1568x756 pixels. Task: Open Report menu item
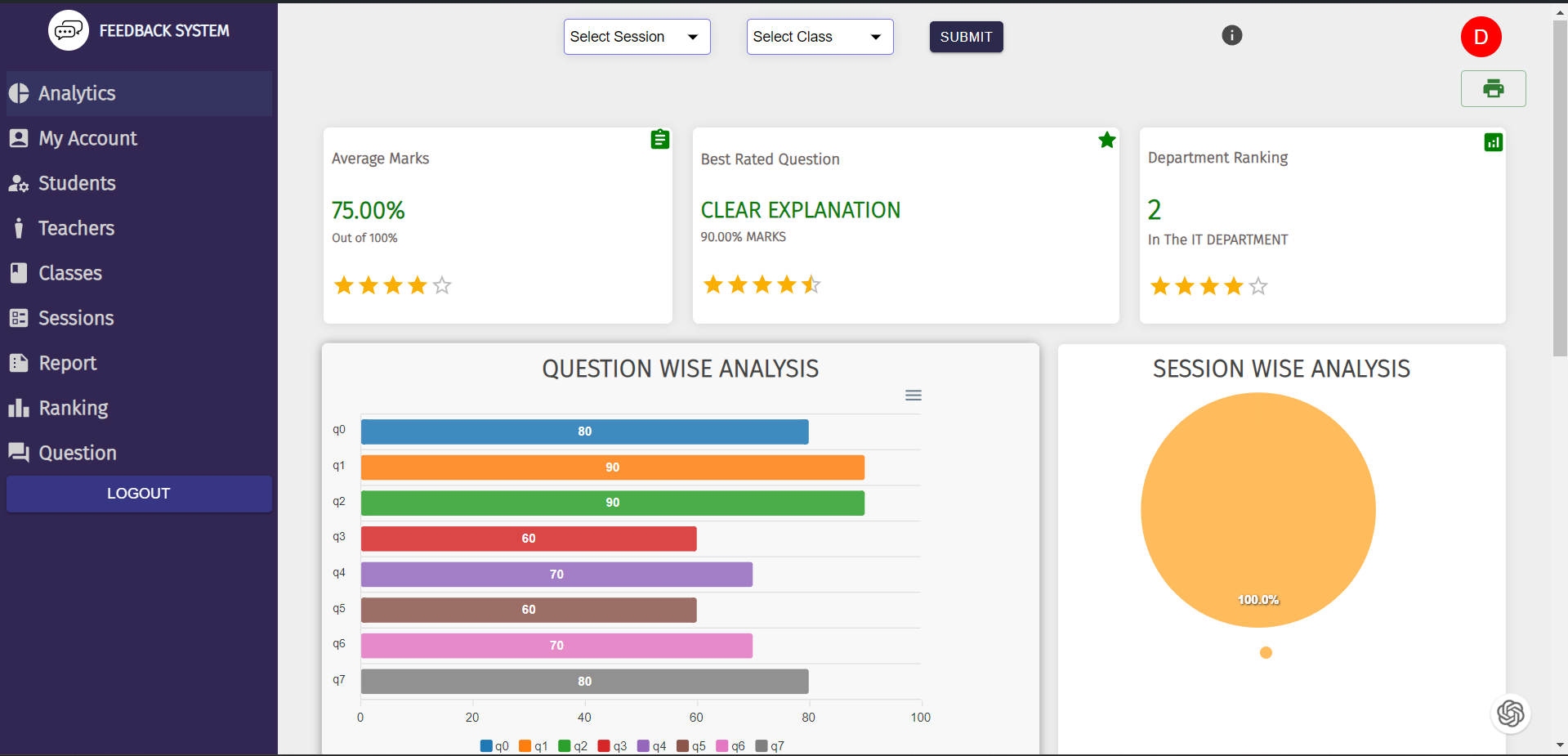coord(139,363)
